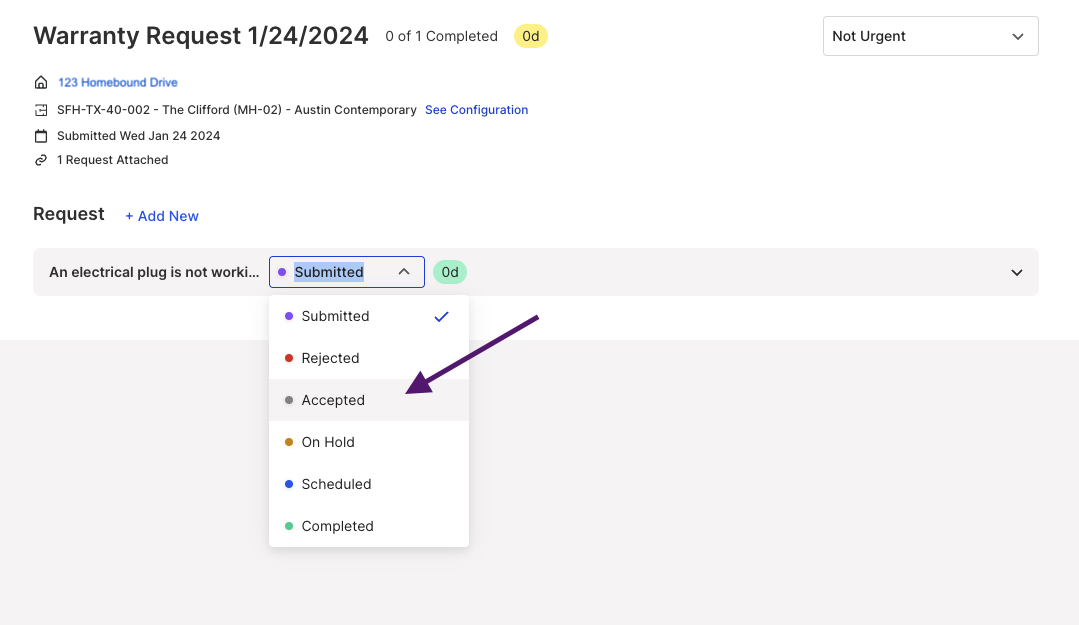Click the home icon beside the address

coord(41,83)
